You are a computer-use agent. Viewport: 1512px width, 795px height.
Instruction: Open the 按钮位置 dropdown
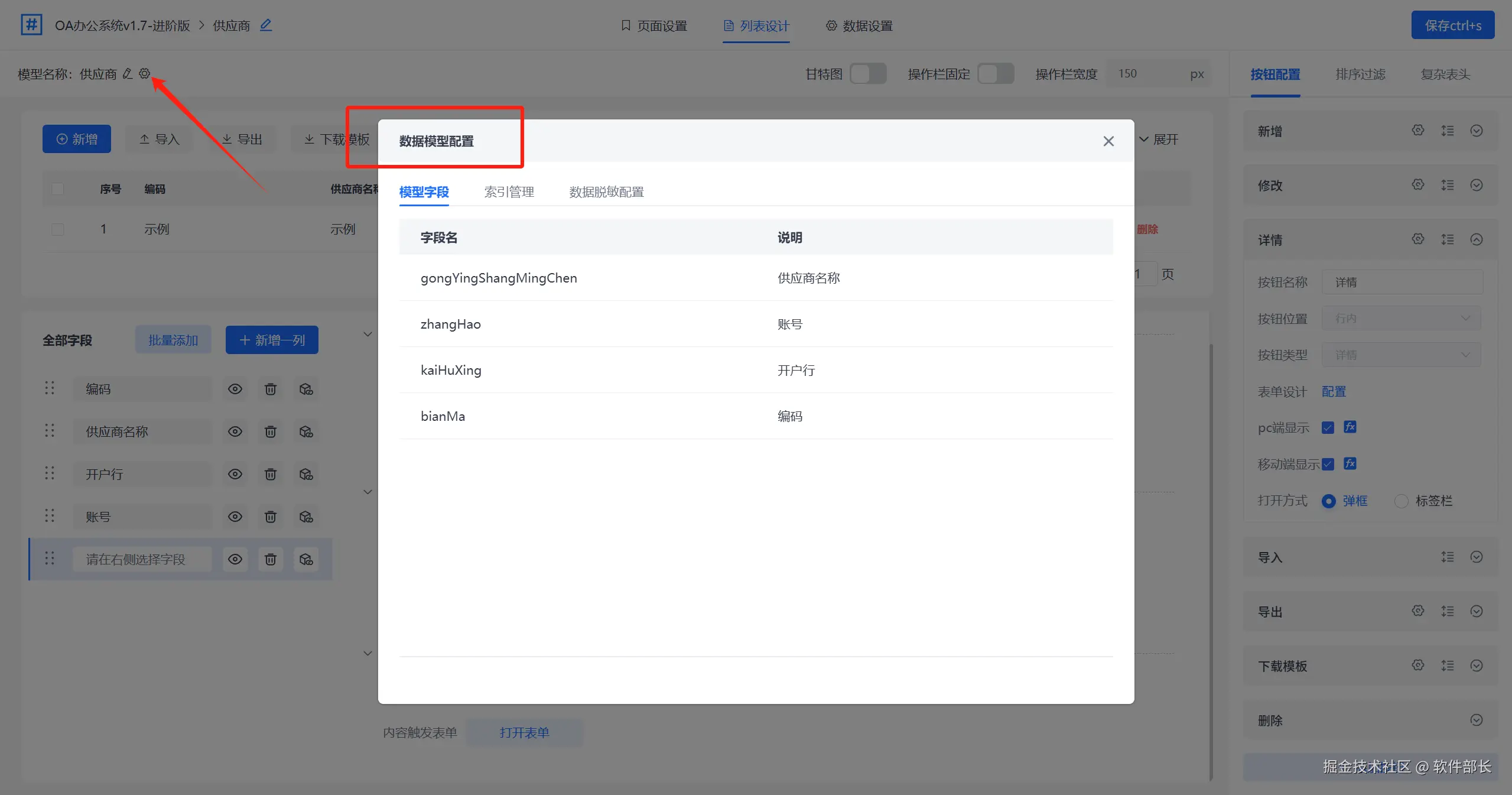coord(1401,319)
